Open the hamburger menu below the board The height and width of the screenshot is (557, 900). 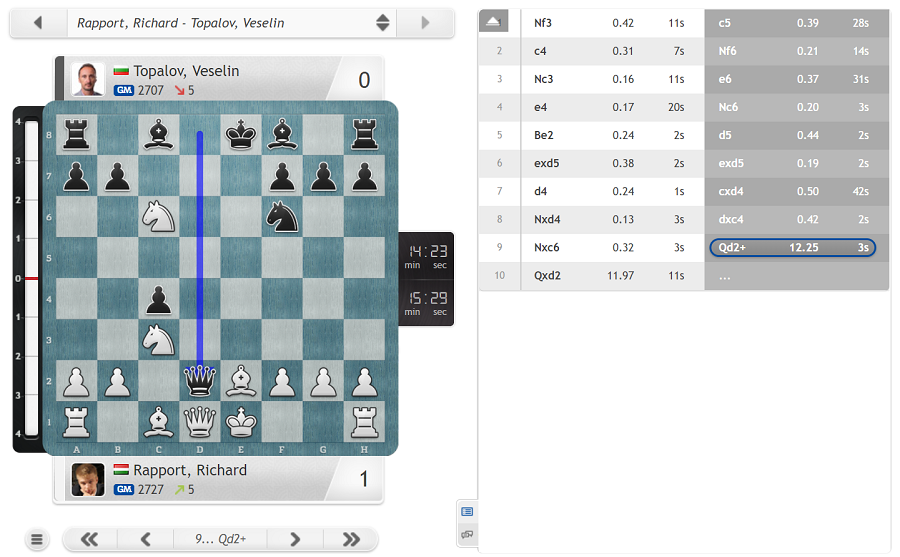37,540
